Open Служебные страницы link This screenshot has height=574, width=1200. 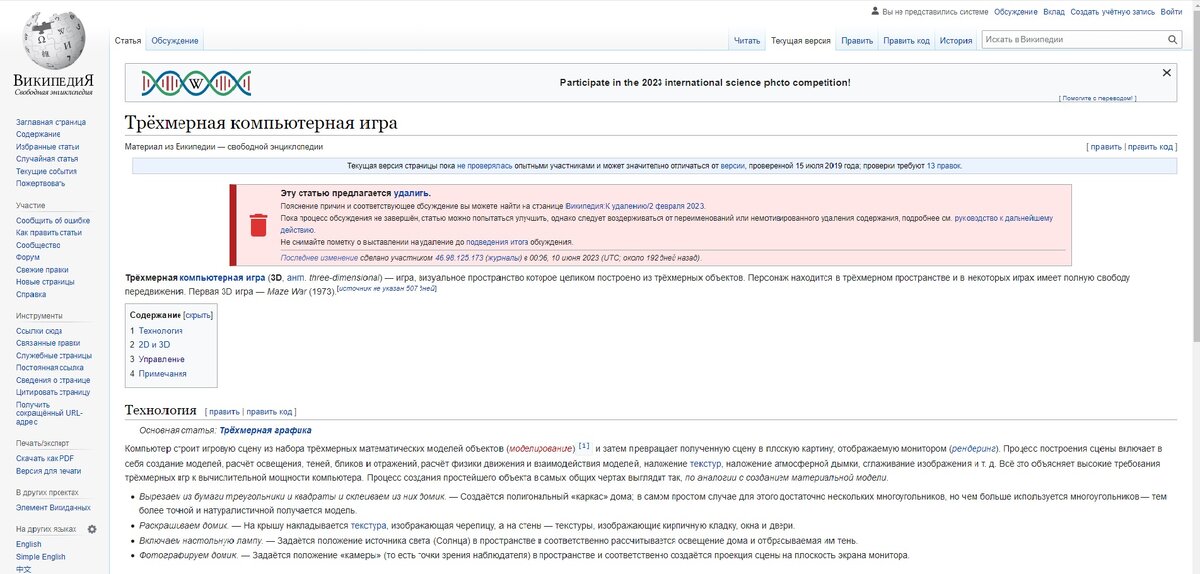pyautogui.click(x=53, y=355)
